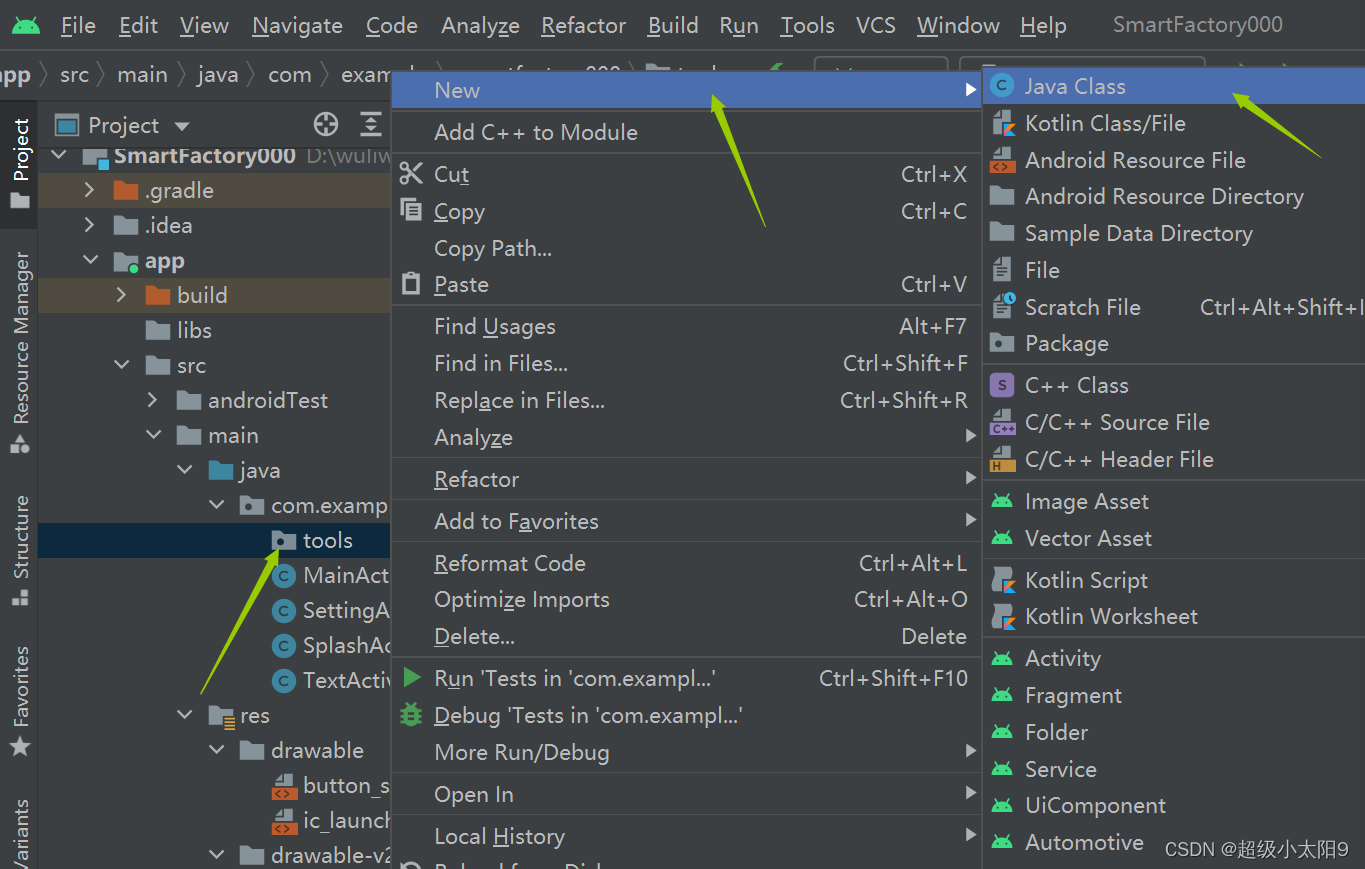
Task: Select the SmartFactory000 project root
Action: [204, 155]
